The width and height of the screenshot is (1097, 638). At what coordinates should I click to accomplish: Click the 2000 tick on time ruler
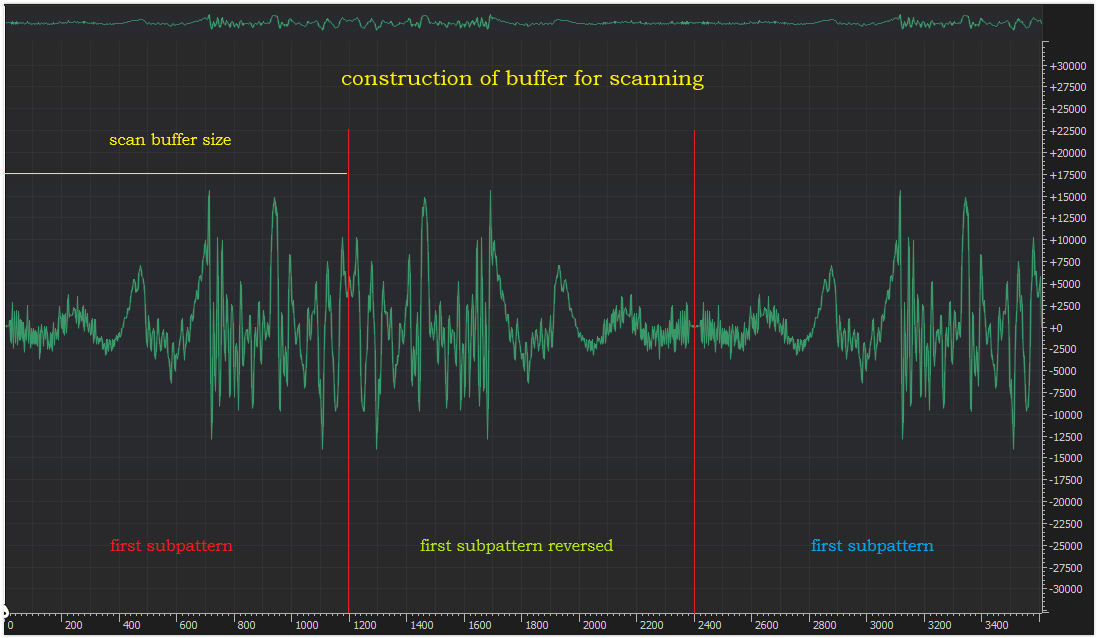[x=594, y=625]
